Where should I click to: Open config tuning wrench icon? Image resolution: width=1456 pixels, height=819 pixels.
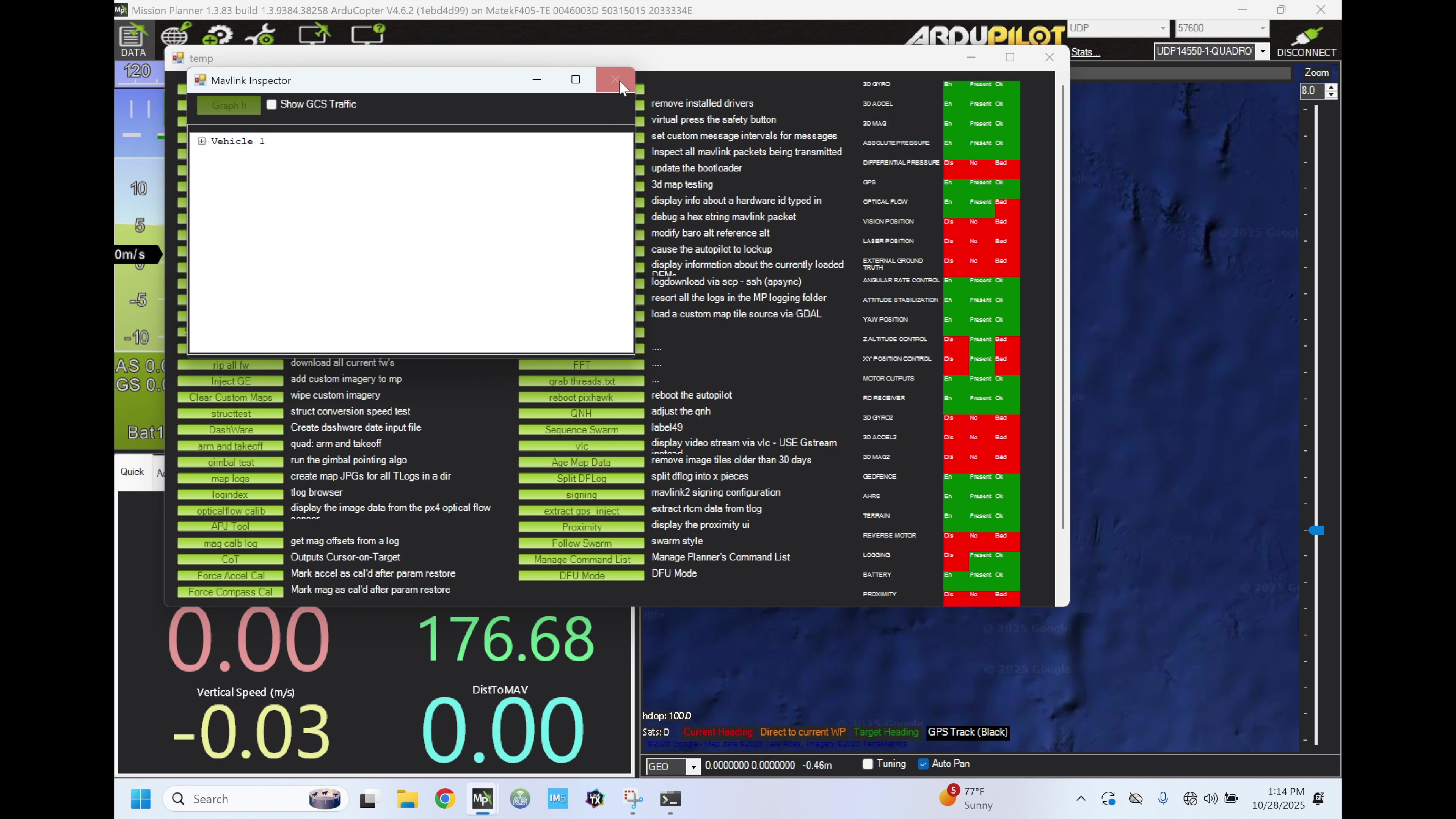tap(260, 35)
